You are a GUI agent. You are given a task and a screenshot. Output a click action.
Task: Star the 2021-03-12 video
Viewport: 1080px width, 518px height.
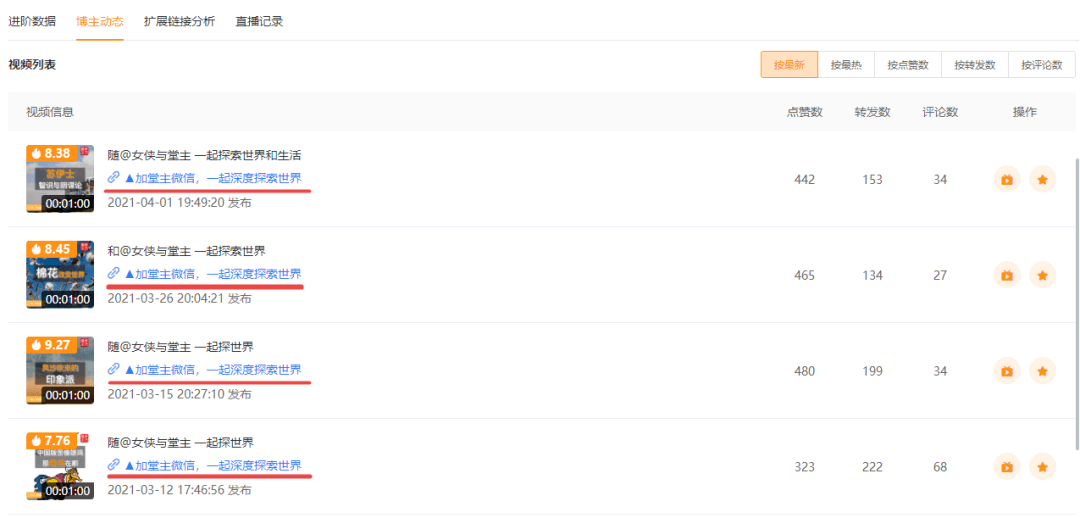tap(1042, 467)
